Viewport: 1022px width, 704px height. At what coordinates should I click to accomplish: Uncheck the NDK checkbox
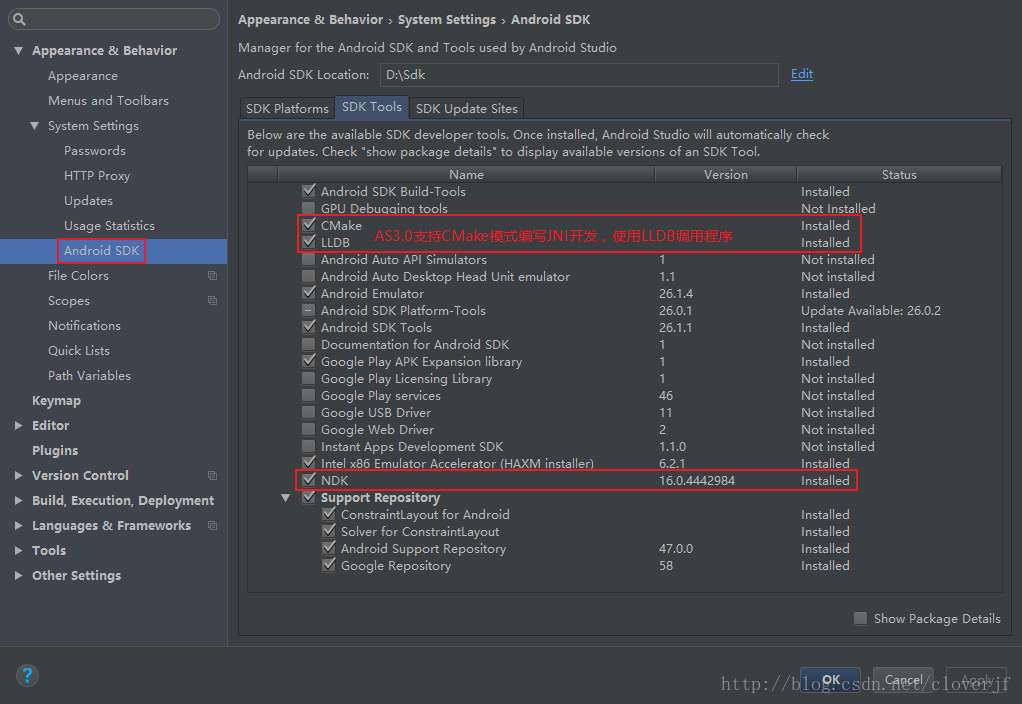(309, 480)
